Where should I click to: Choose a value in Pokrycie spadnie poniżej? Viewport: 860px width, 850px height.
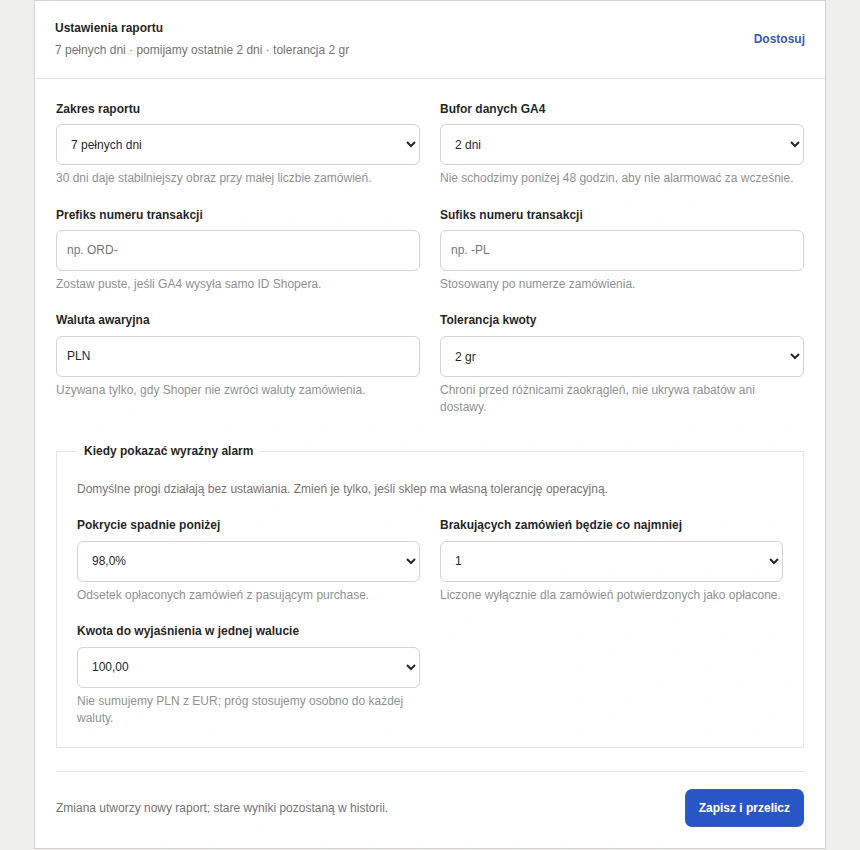coord(248,561)
